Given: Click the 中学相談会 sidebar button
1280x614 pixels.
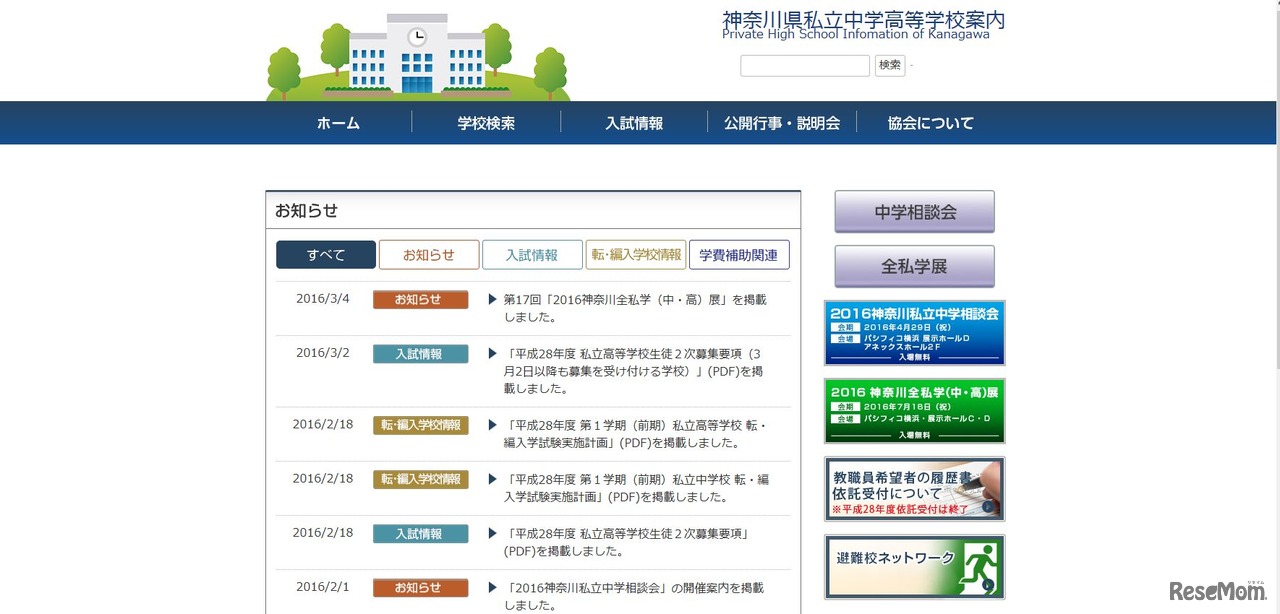Looking at the screenshot, I should point(913,211).
